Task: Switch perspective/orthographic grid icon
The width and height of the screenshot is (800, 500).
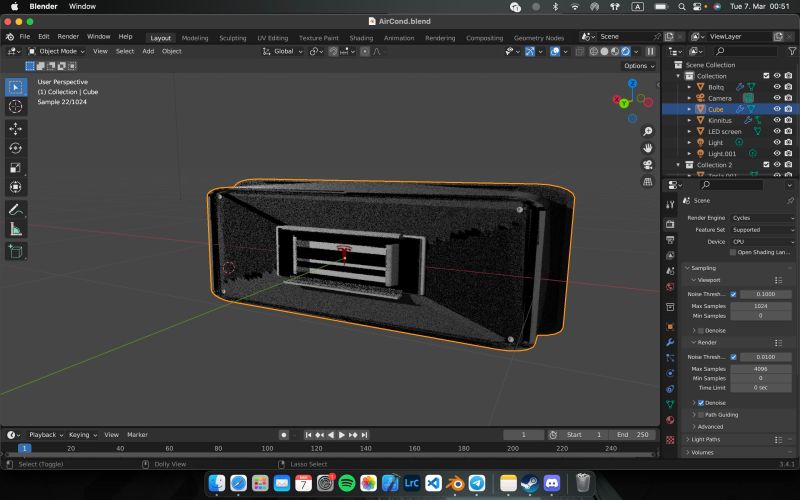Action: pyautogui.click(x=647, y=182)
